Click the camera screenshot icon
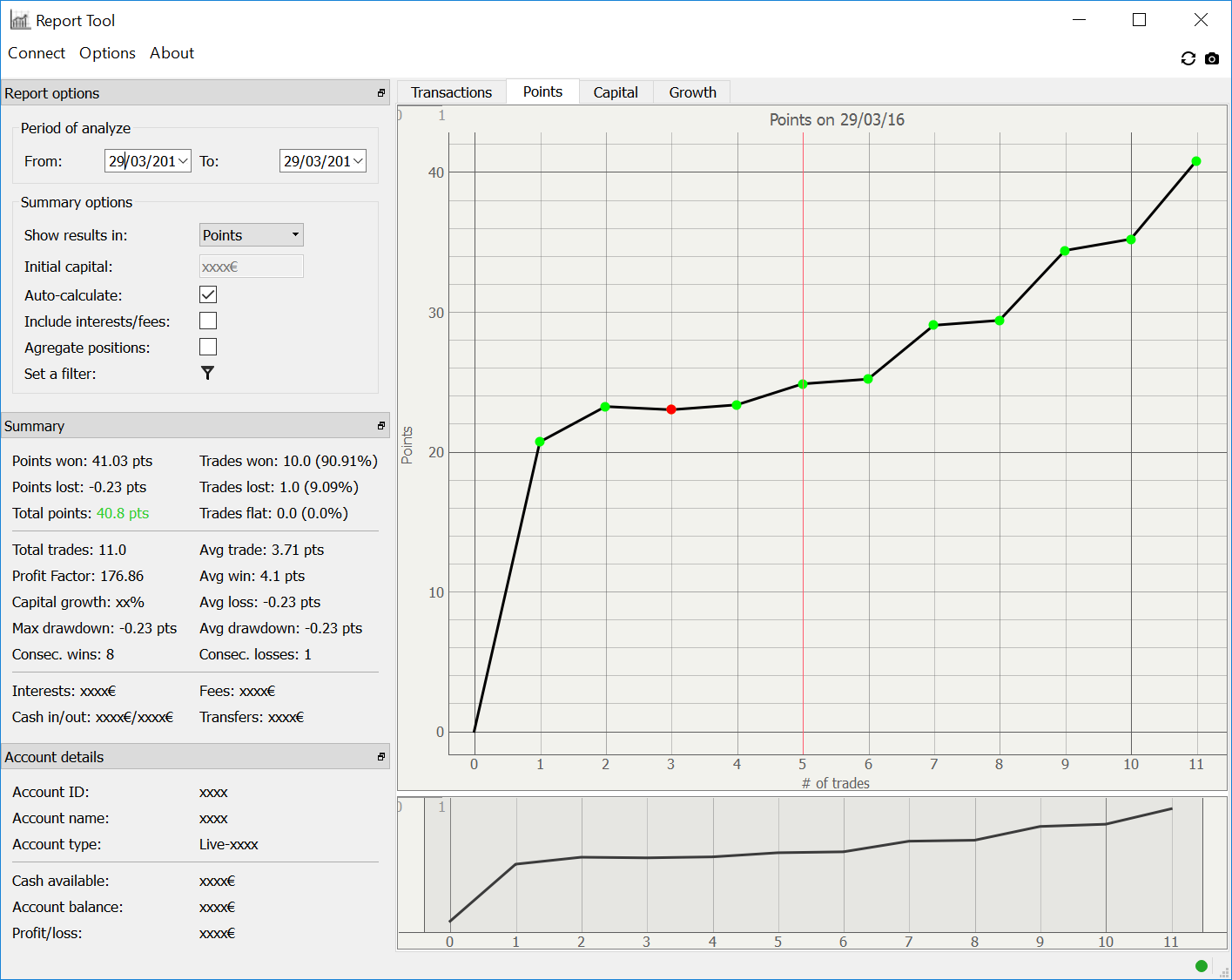1232x980 pixels. [1212, 58]
